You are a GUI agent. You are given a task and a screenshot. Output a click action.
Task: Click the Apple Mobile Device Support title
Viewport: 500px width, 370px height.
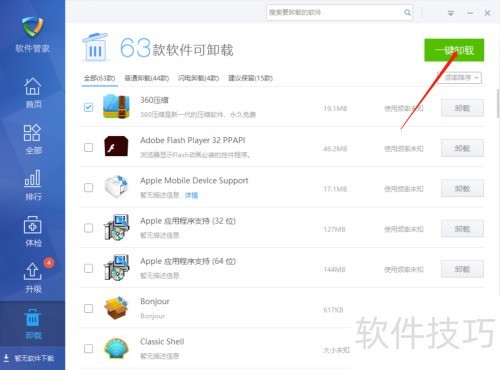coord(194,181)
